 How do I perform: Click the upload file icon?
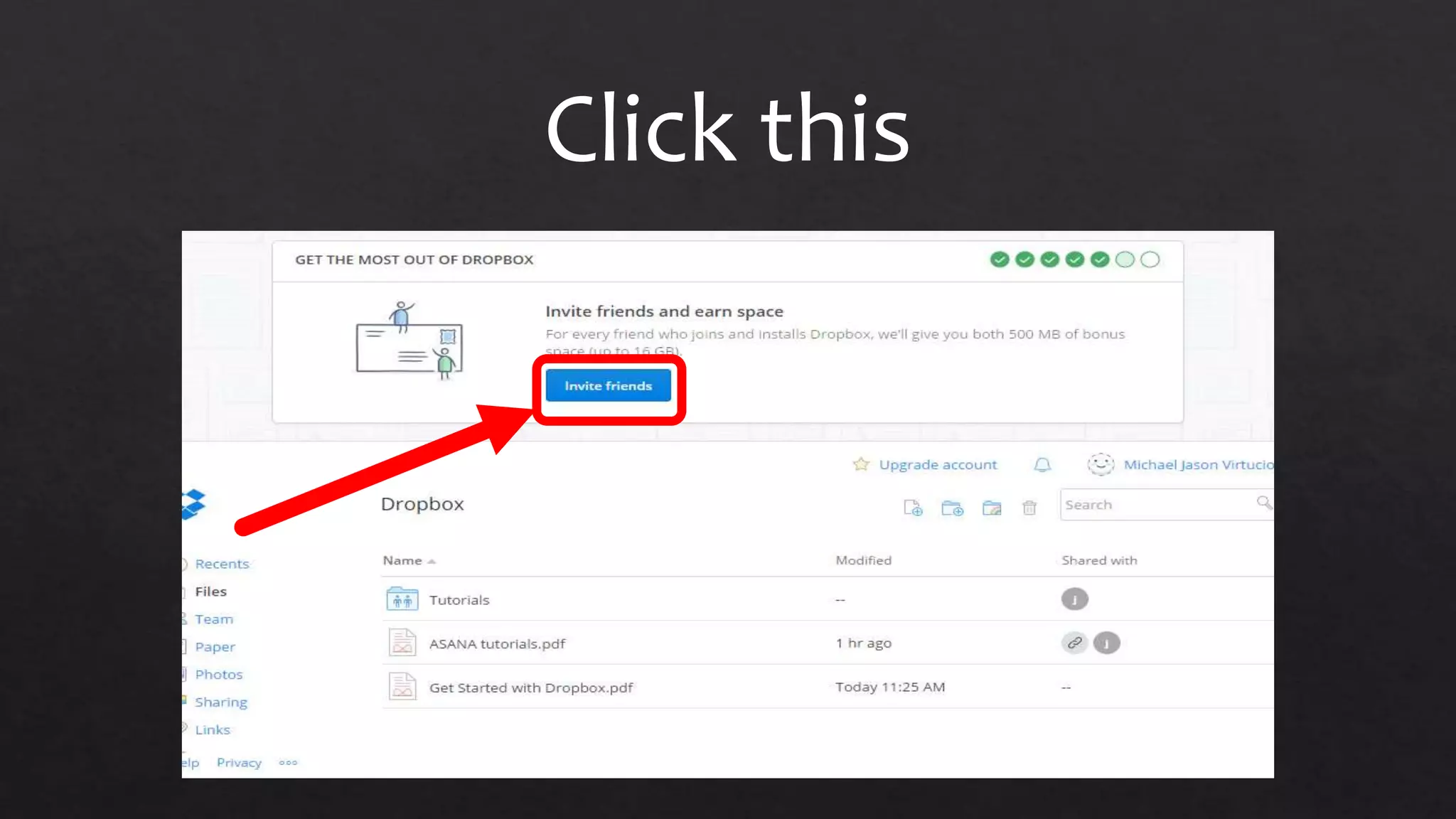(x=913, y=508)
